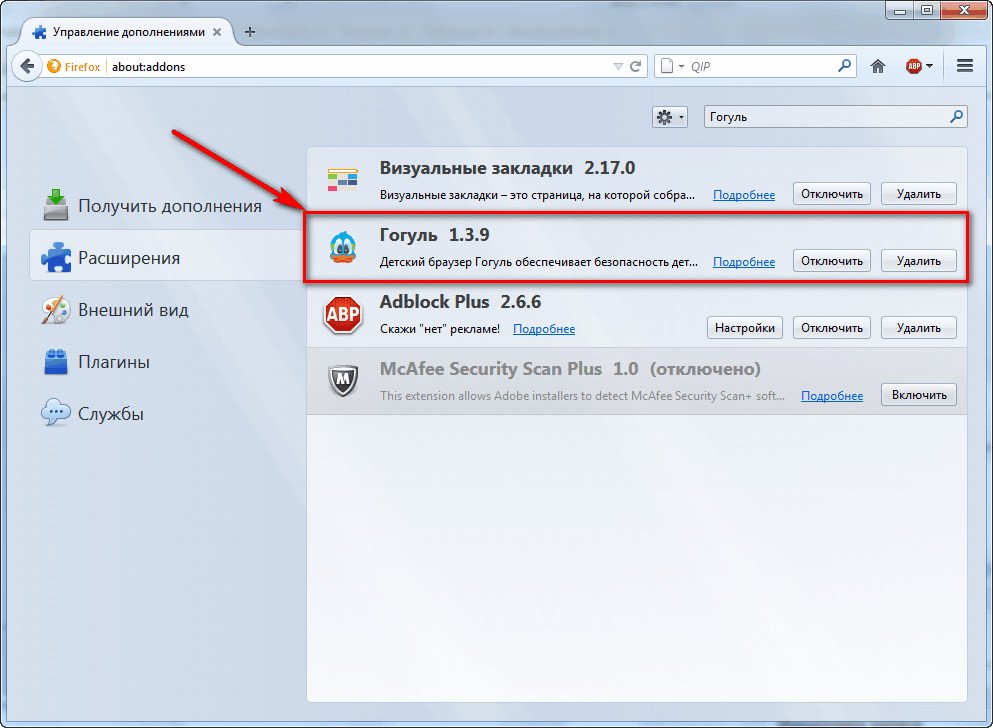
Task: Click the McAfee Security Scan Plus title
Action: tap(490, 369)
